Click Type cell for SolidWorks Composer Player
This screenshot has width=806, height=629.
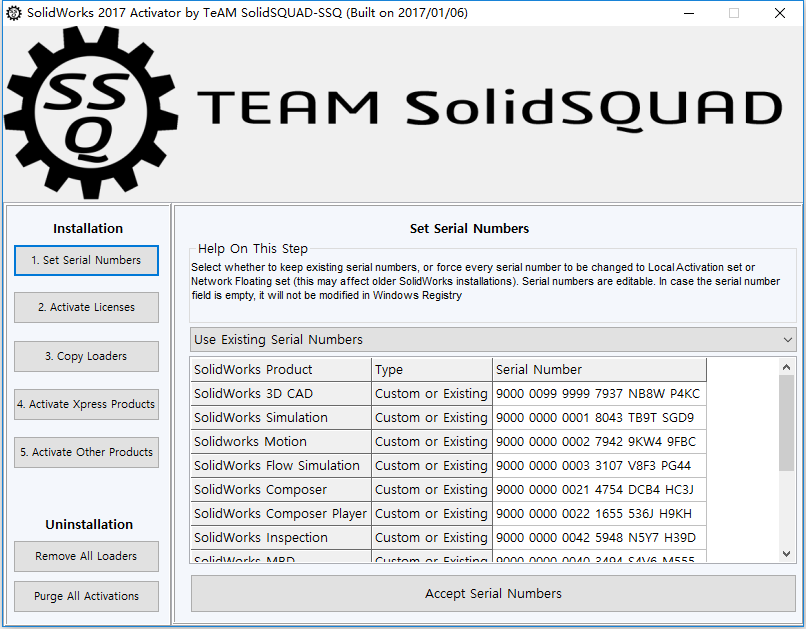[x=432, y=513]
